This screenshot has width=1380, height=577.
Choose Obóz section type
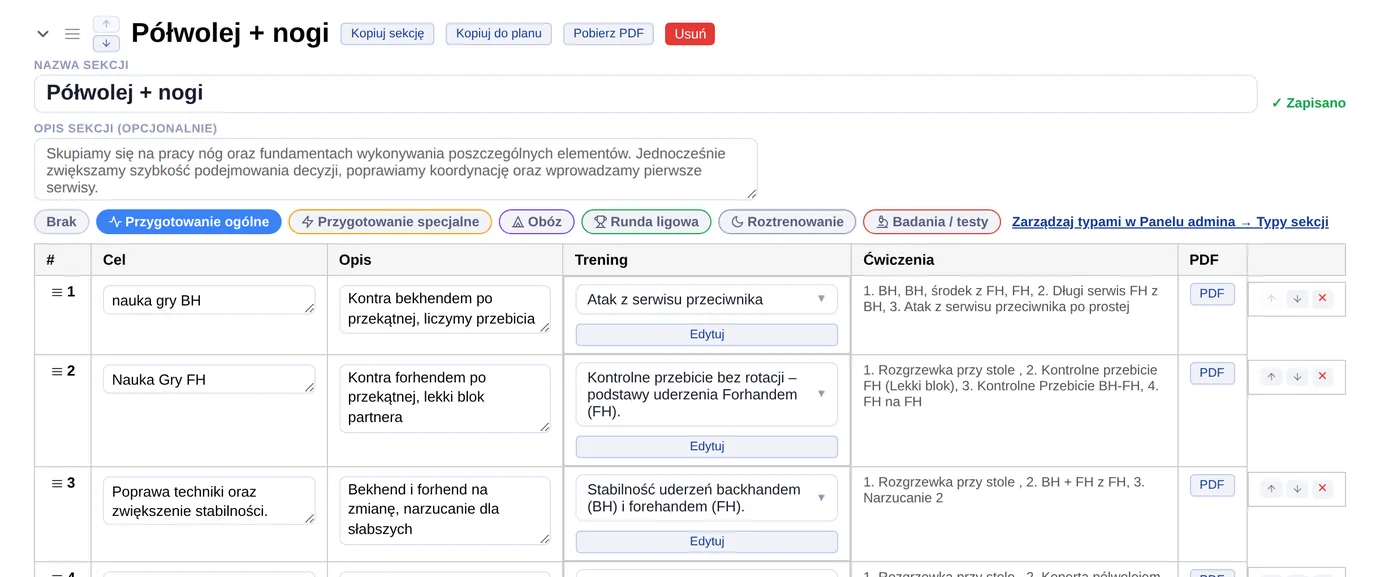coord(537,222)
